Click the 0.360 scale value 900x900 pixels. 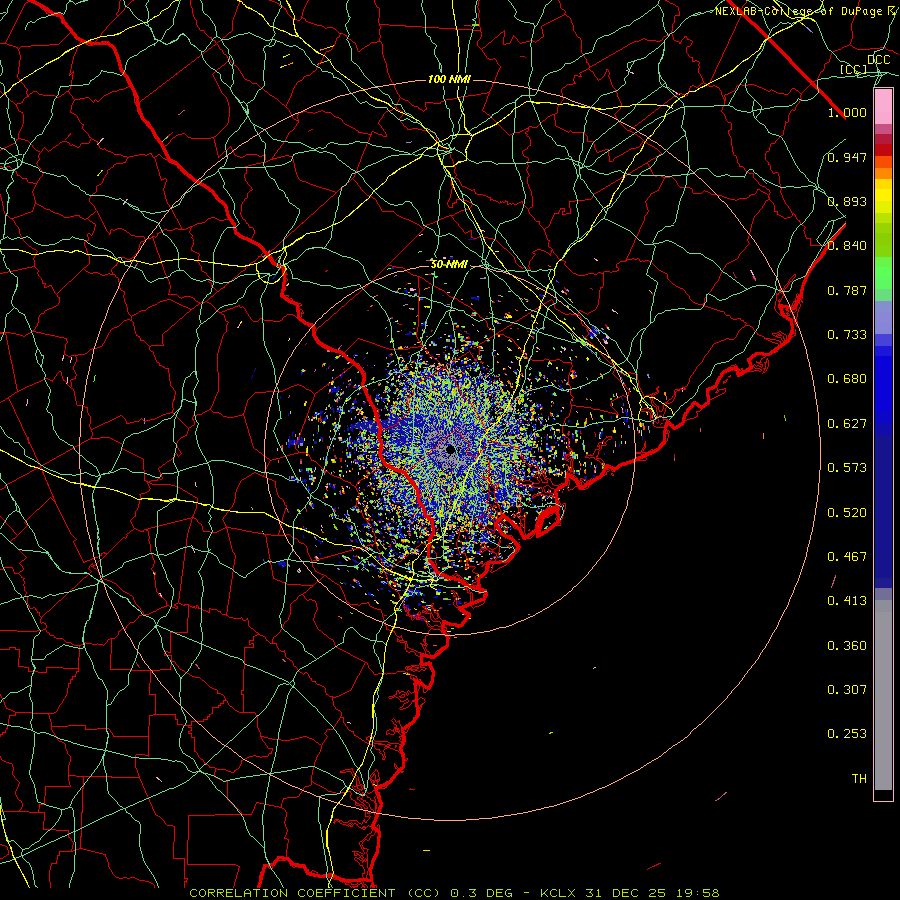click(847, 646)
